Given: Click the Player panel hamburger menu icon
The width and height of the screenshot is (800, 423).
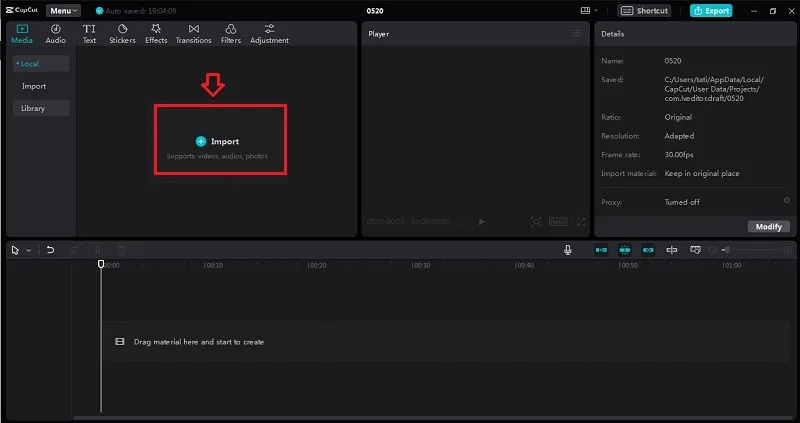Looking at the screenshot, I should click(x=576, y=34).
